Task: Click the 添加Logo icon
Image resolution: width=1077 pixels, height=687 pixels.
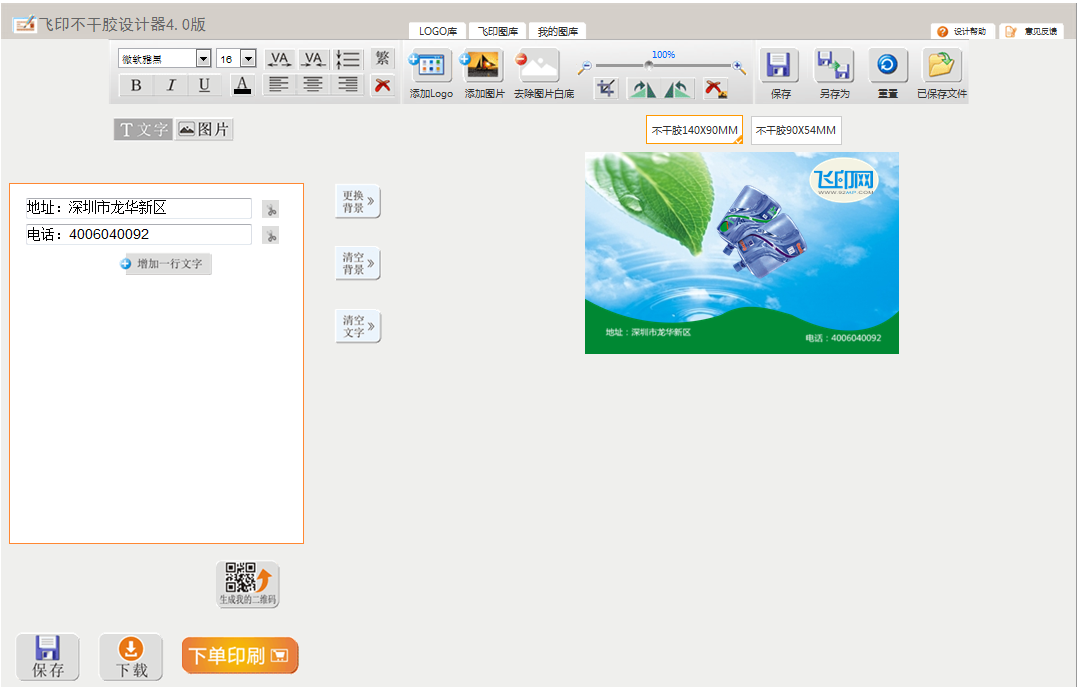Action: (431, 66)
